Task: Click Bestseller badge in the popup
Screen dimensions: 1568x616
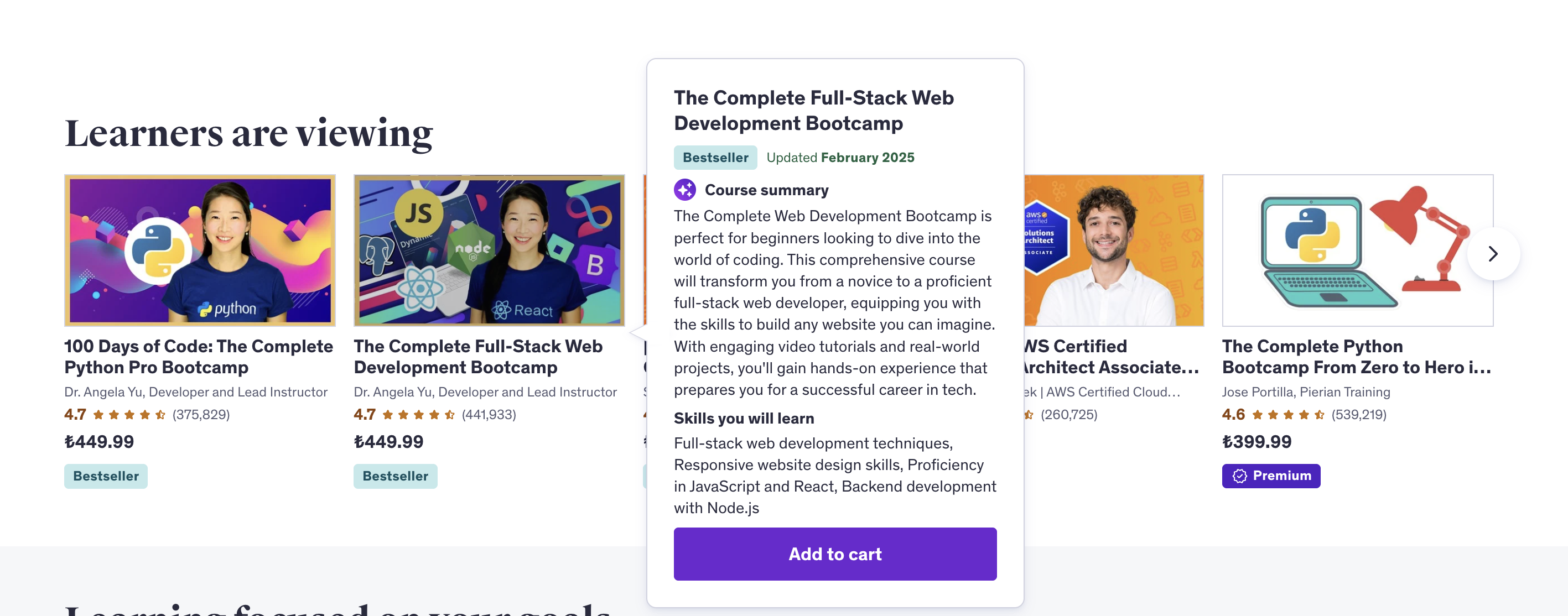Action: tap(715, 158)
